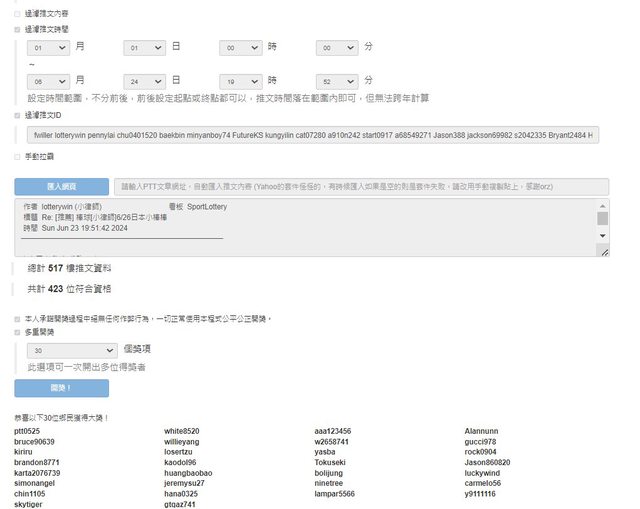Check the 本人承諾 fair-draw agreement checkbox
Screen dimensions: 640x509
17,319
